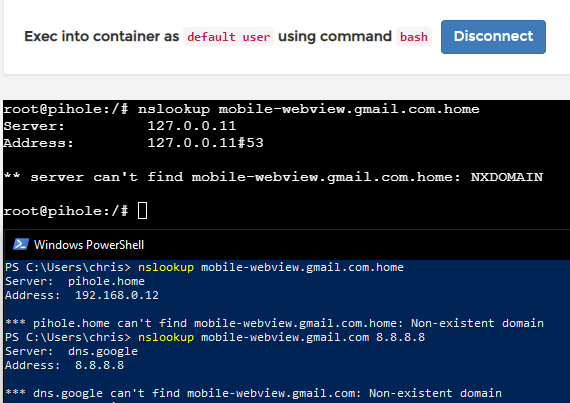
Task: Click the Server dns.google line
Action: click(x=71, y=351)
